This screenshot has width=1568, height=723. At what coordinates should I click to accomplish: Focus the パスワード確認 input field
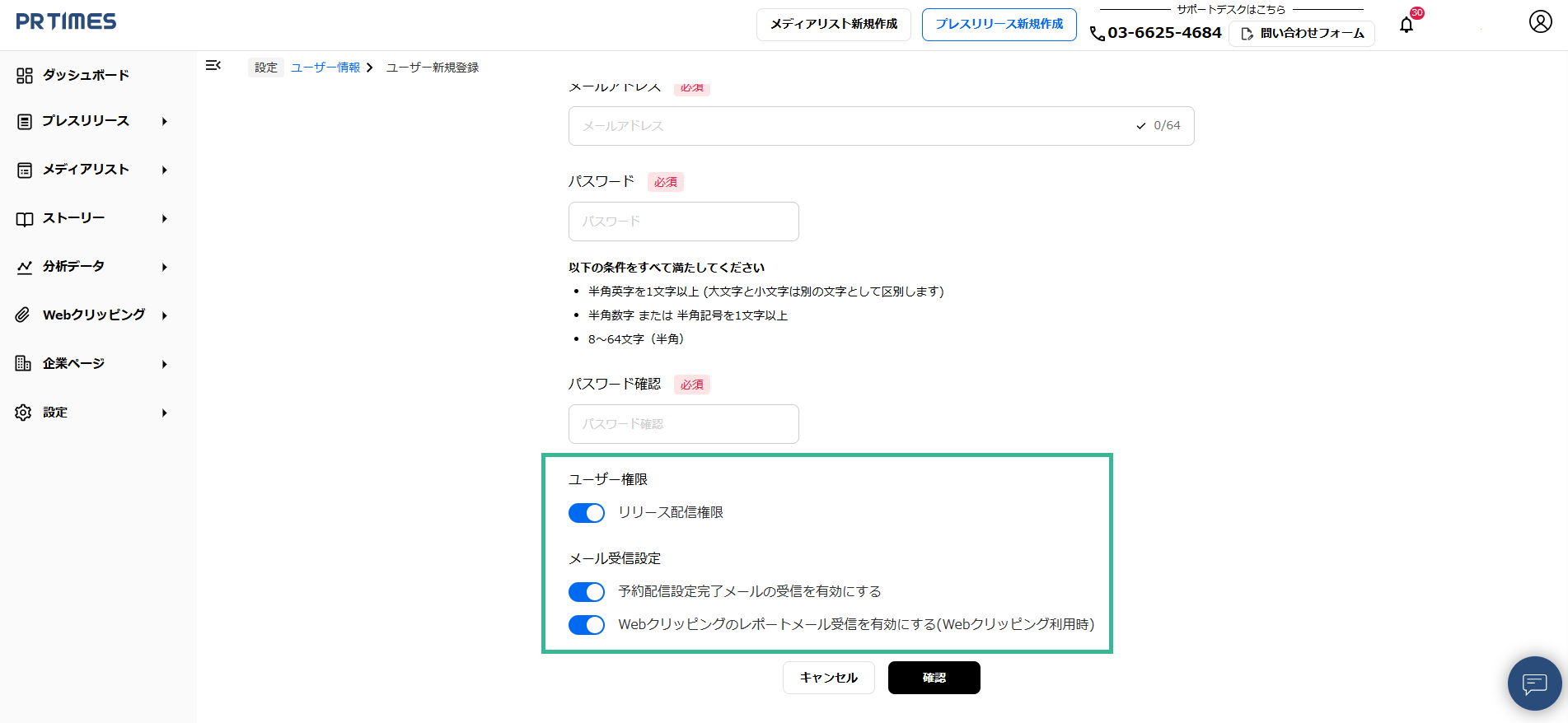coord(684,424)
